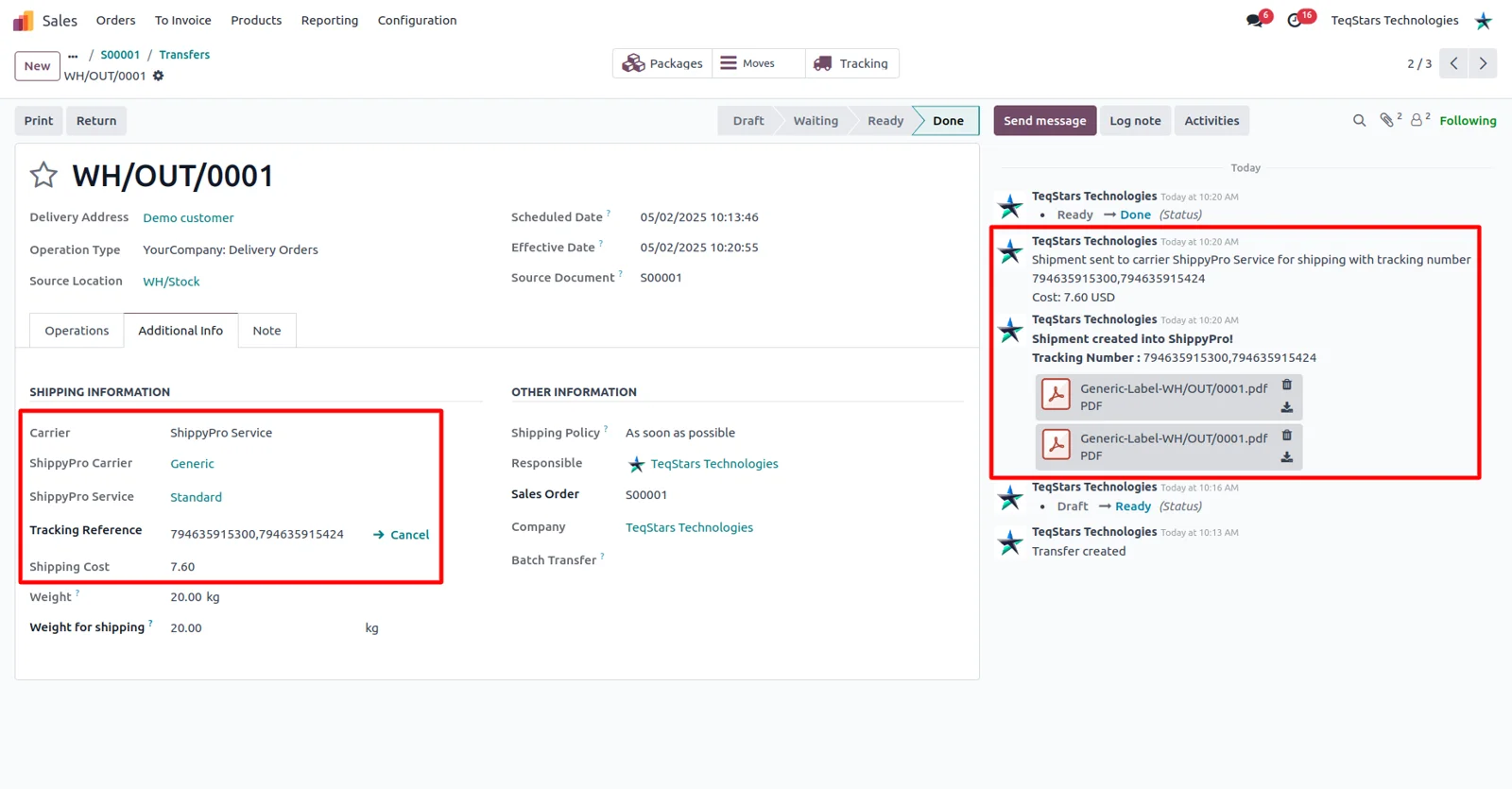The image size is (1512, 789).
Task: Open S00001 breadcrumb link
Action: 120,55
